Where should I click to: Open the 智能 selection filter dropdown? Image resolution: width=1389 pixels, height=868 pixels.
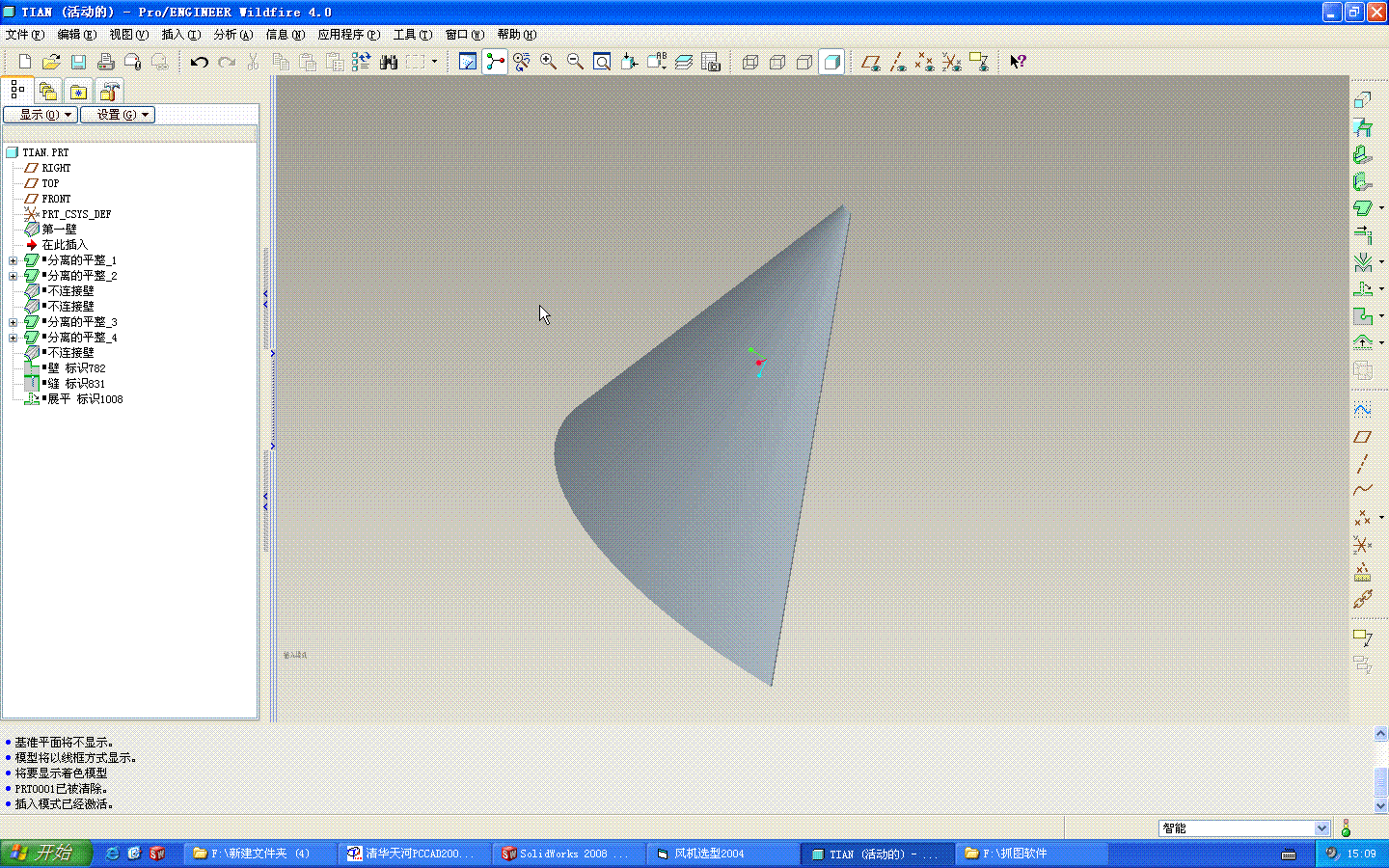1321,828
